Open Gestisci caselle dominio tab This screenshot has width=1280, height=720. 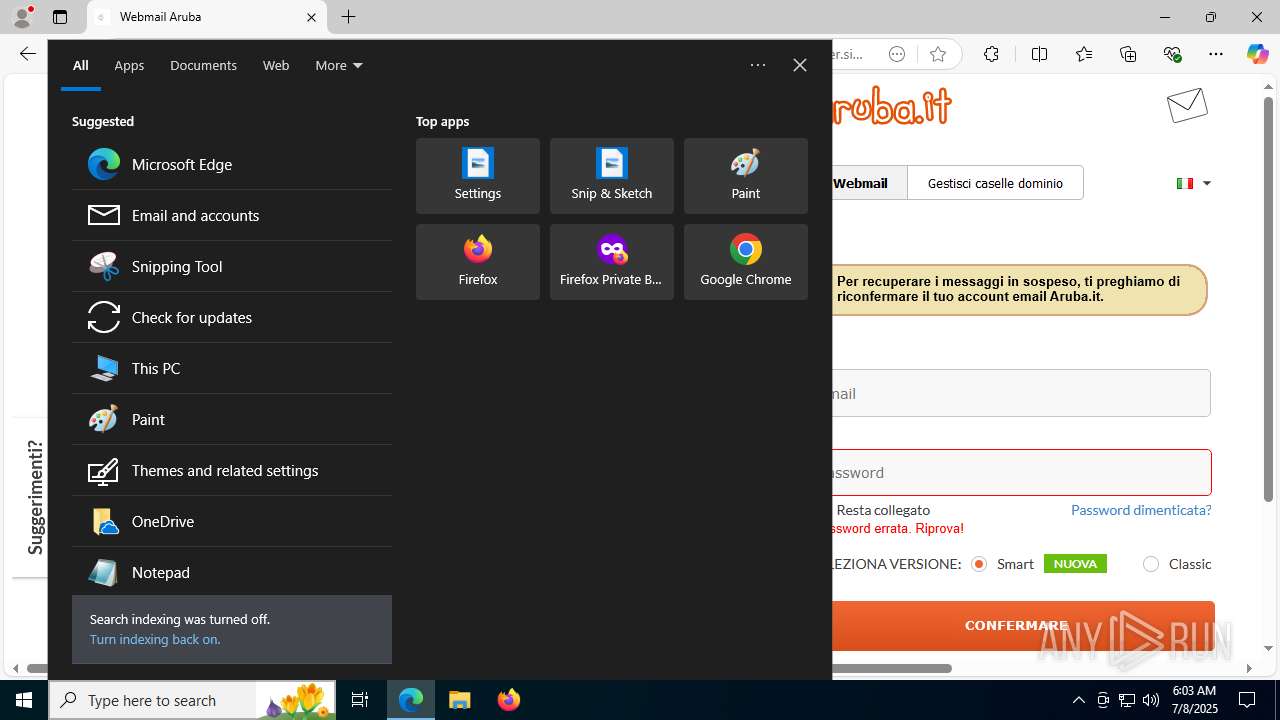pyautogui.click(x=995, y=183)
